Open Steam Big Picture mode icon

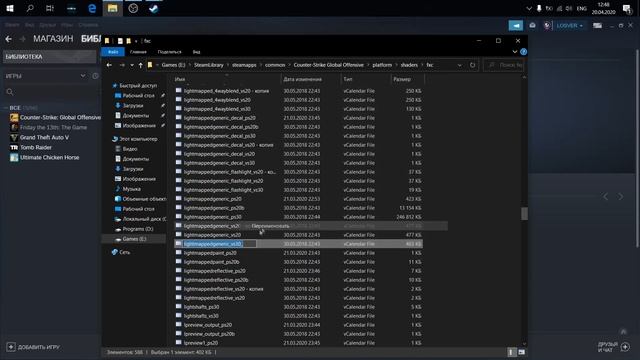(597, 25)
